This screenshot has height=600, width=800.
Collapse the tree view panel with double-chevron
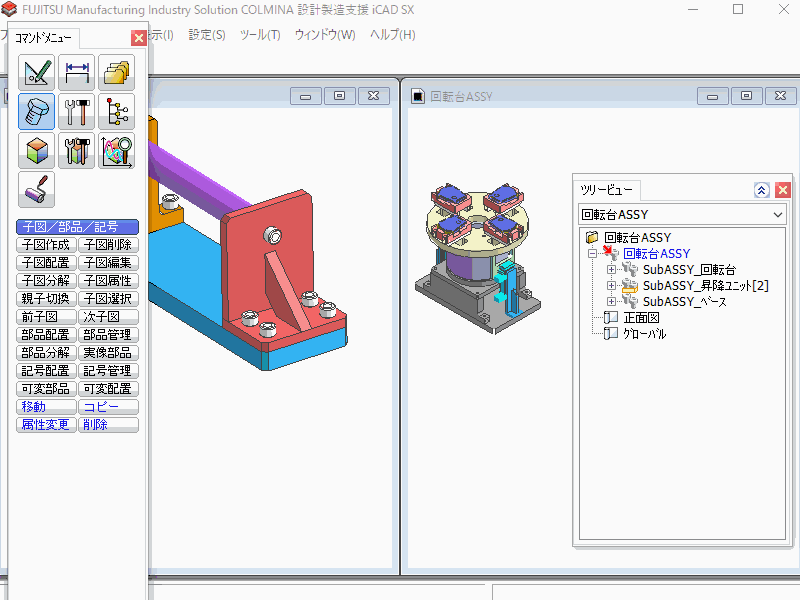762,190
